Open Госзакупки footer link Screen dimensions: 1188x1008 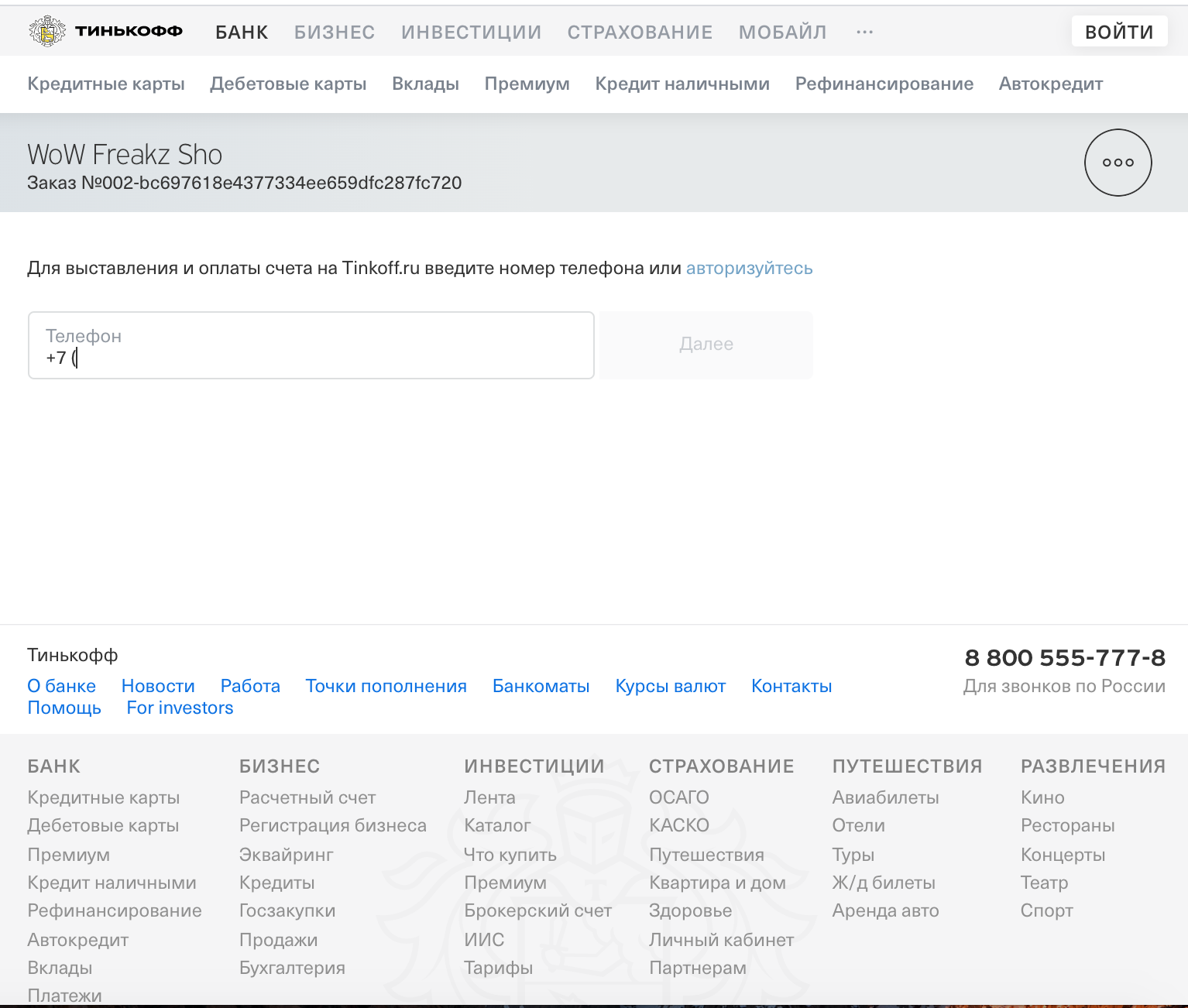tap(287, 910)
